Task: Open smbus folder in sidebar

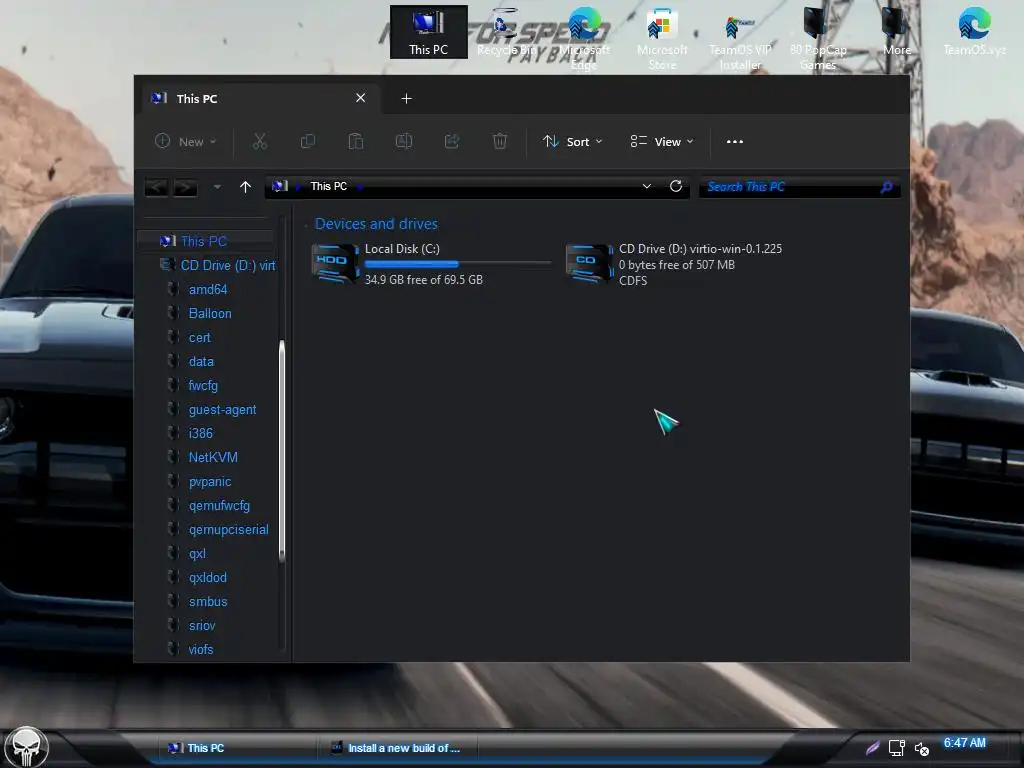Action: tap(208, 602)
